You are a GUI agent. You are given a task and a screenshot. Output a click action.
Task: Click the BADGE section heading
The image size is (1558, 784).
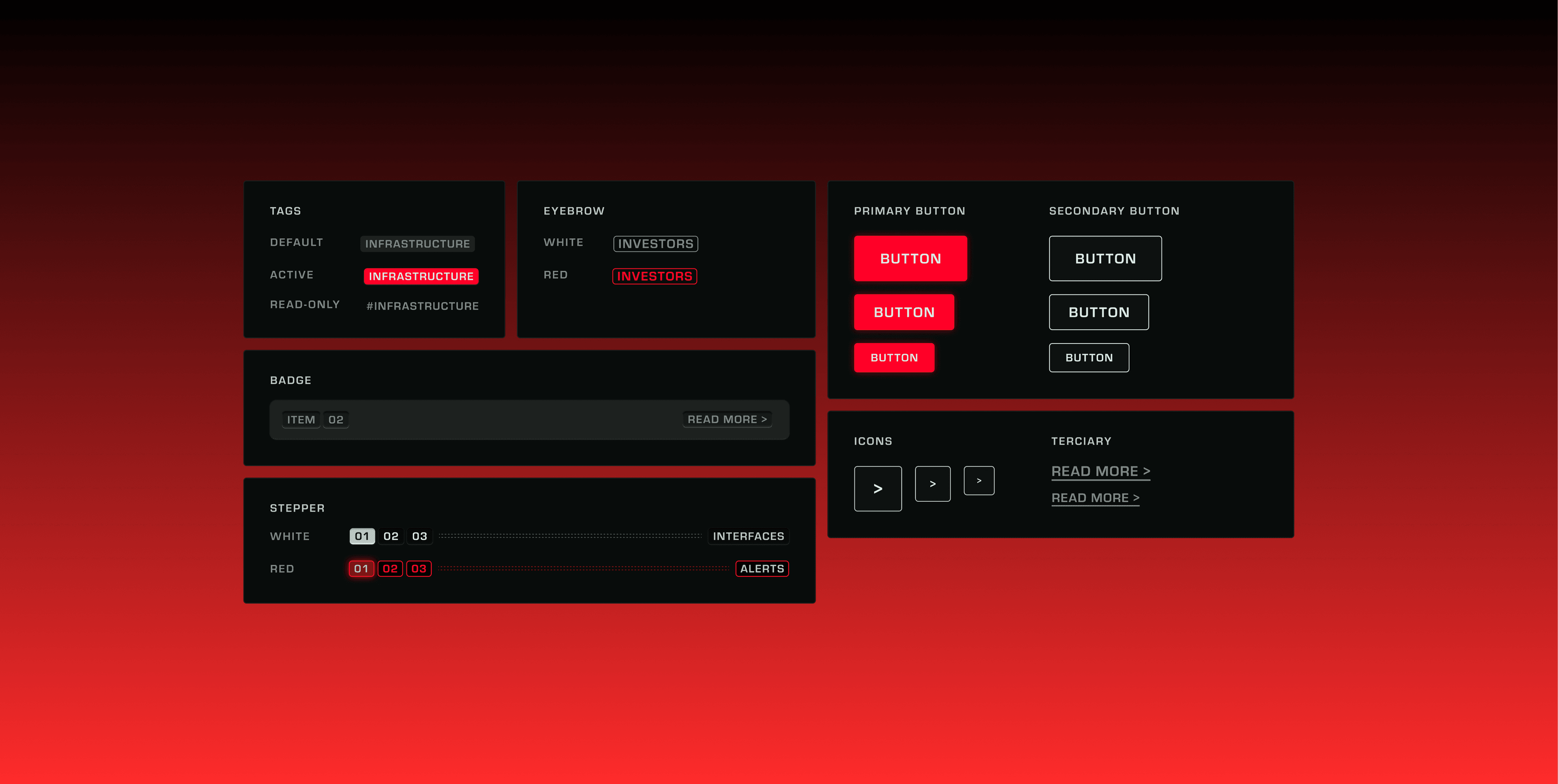pyautogui.click(x=291, y=380)
